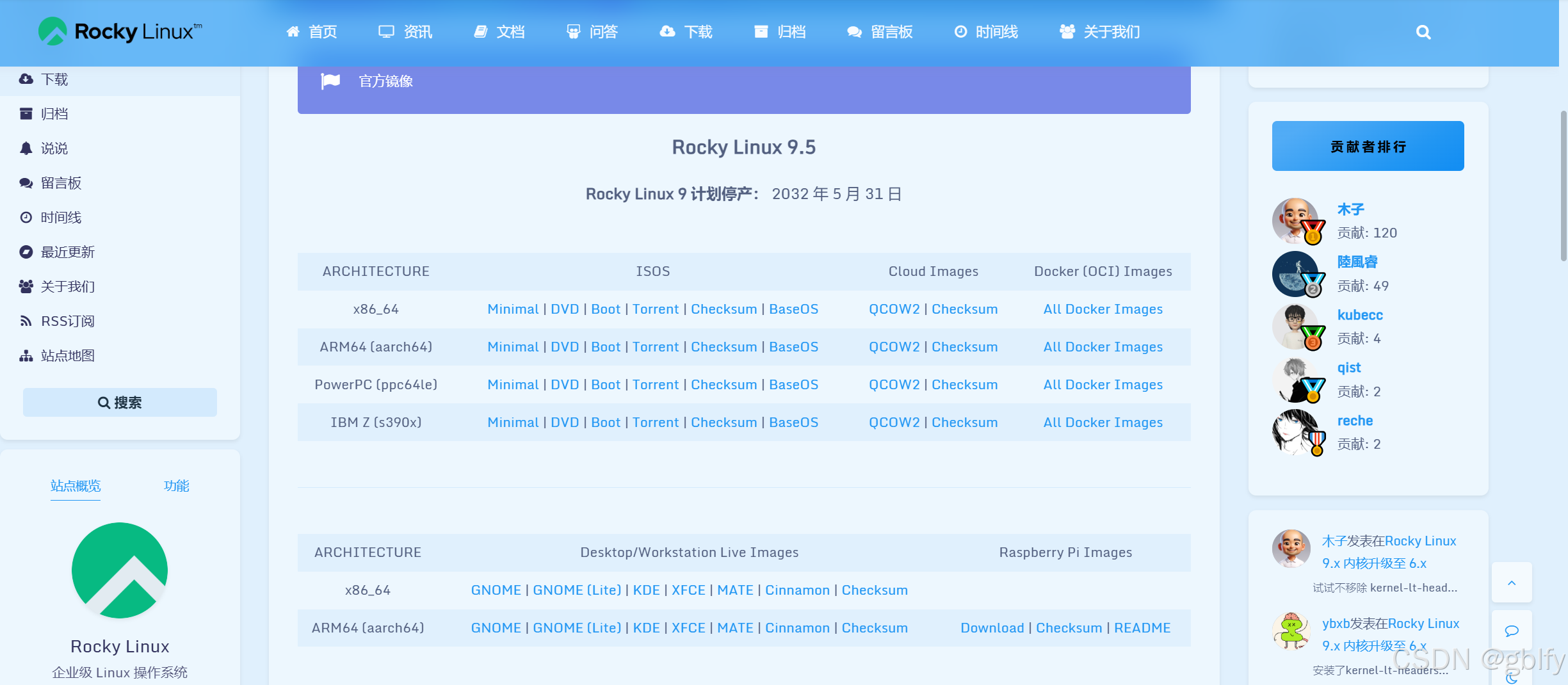
Task: Open contributor kubecc profile name
Action: [1360, 315]
